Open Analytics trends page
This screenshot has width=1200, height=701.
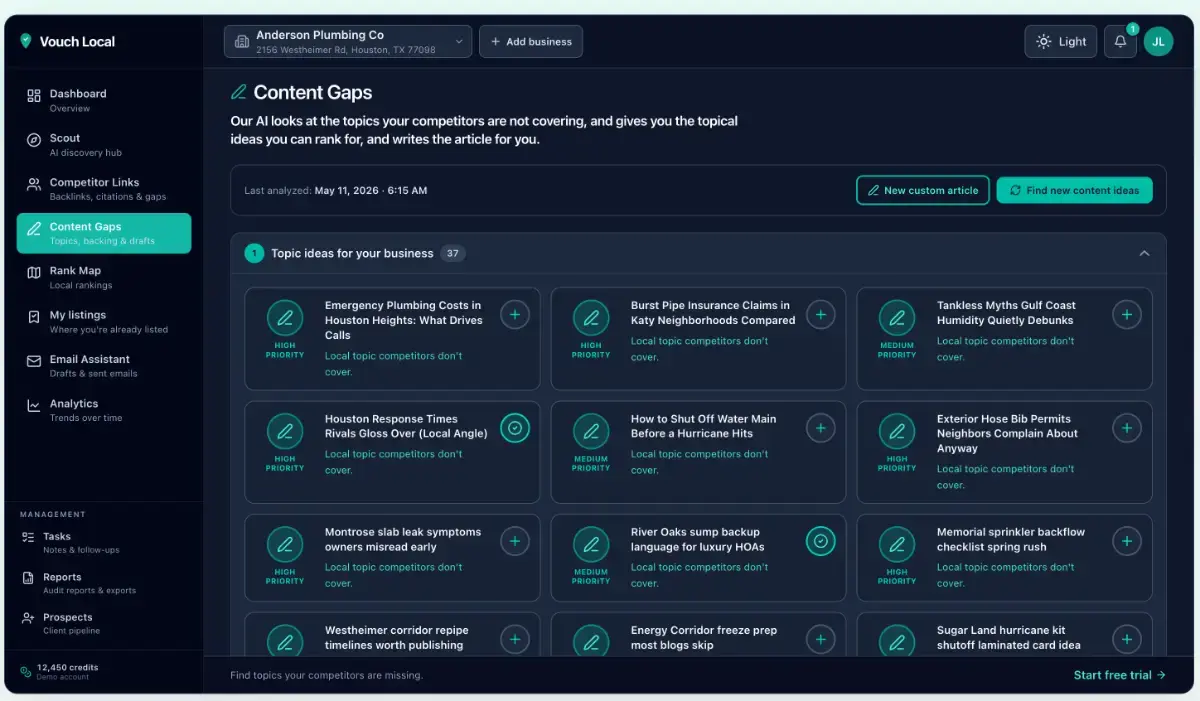[103, 410]
